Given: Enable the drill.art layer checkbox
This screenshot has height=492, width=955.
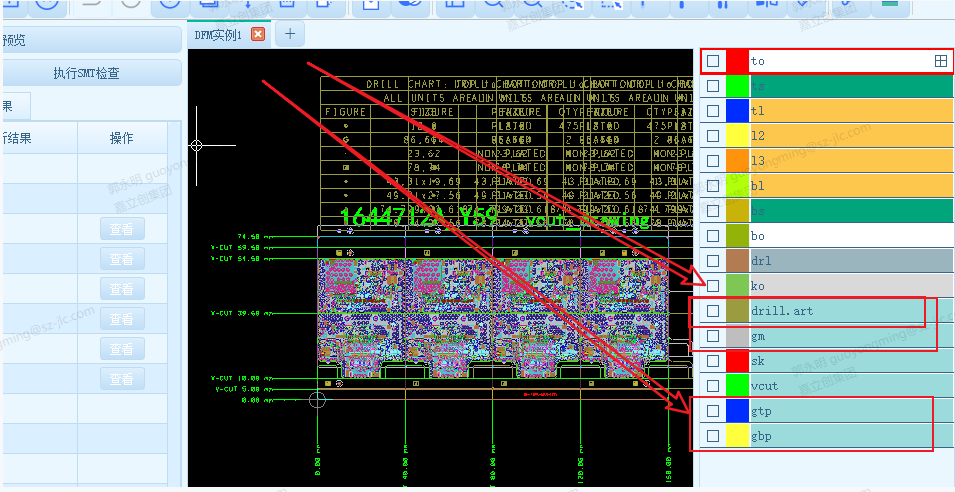Looking at the screenshot, I should tap(713, 311).
